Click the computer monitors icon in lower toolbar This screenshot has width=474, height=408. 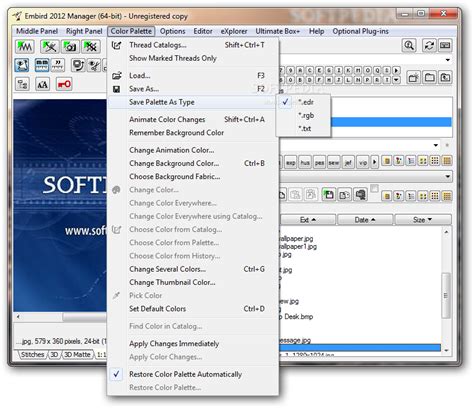360,195
